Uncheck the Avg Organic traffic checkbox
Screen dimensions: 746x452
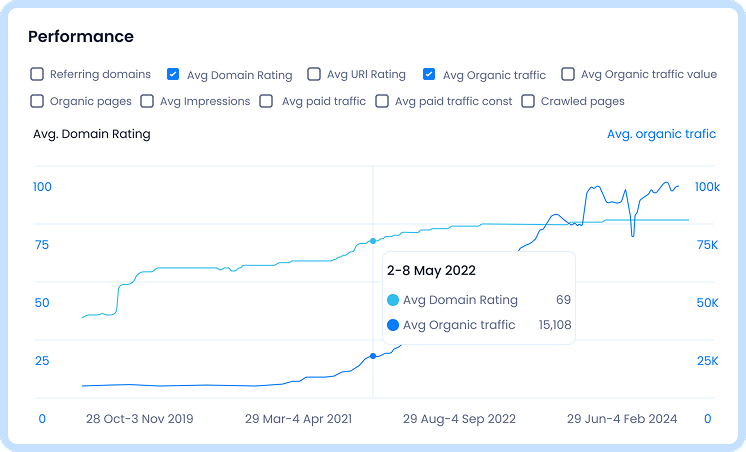[x=429, y=74]
